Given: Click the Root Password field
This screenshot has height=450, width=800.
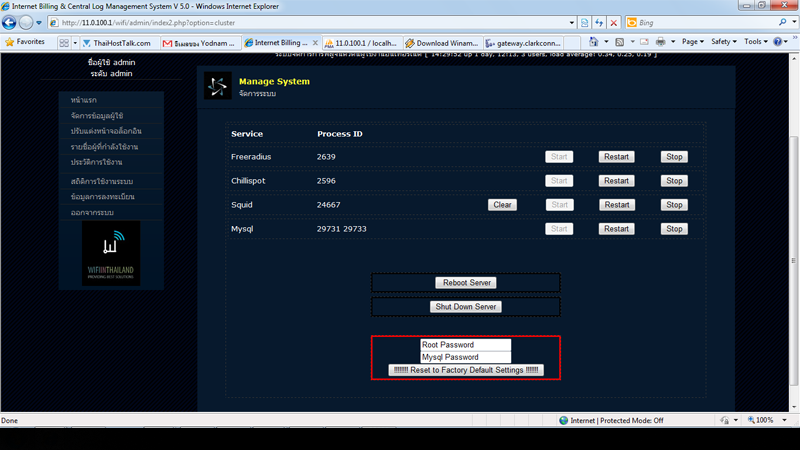Looking at the screenshot, I should (x=465, y=345).
